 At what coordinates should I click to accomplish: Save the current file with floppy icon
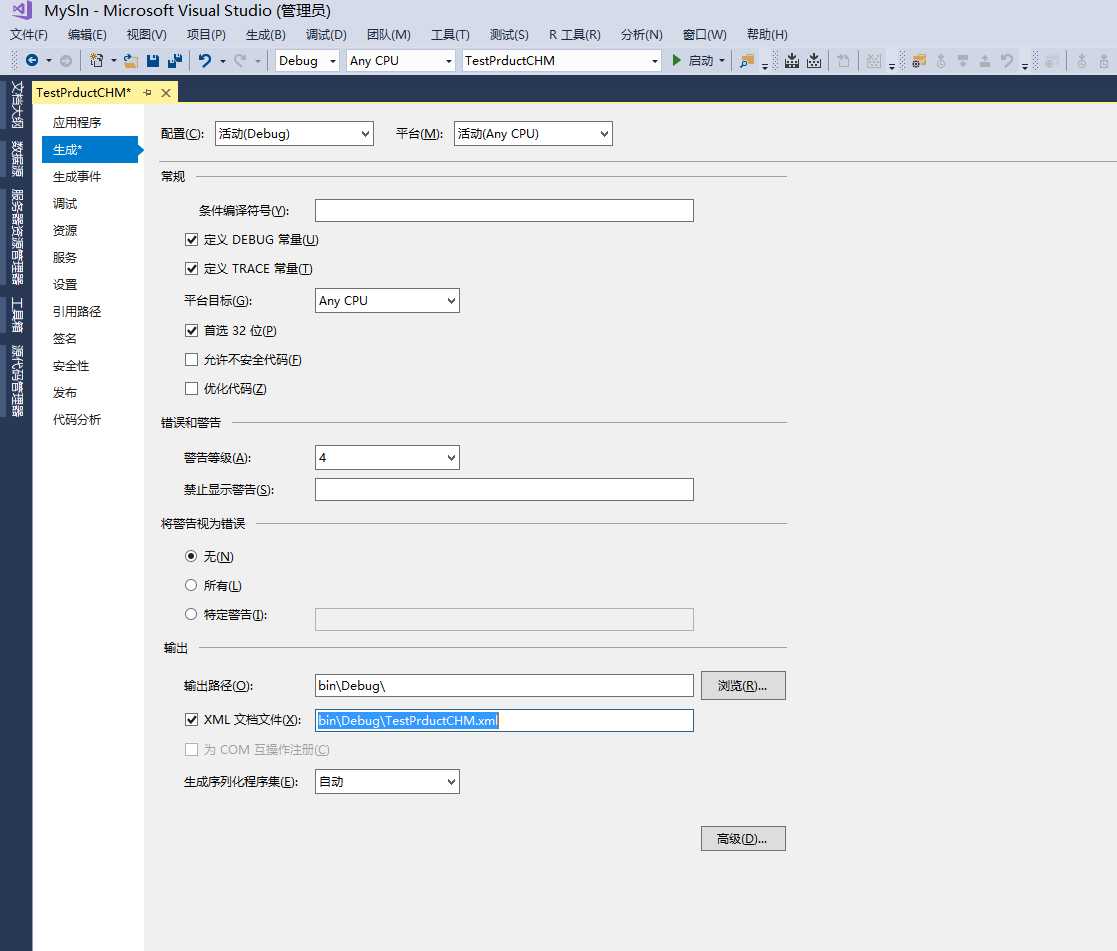pyautogui.click(x=152, y=61)
